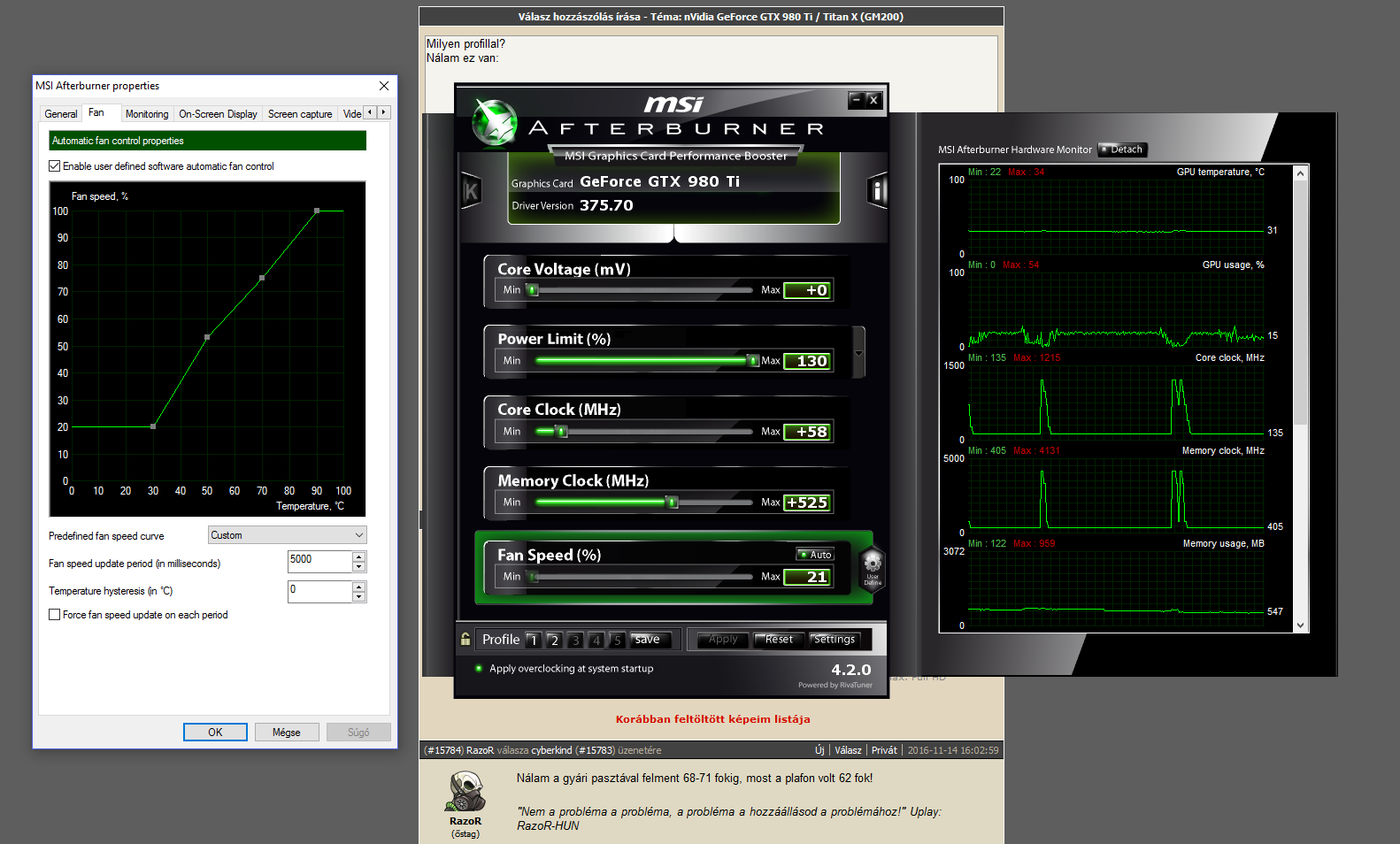Open the On-Screen Display tab
Screen dimensions: 1400x844
(218, 114)
